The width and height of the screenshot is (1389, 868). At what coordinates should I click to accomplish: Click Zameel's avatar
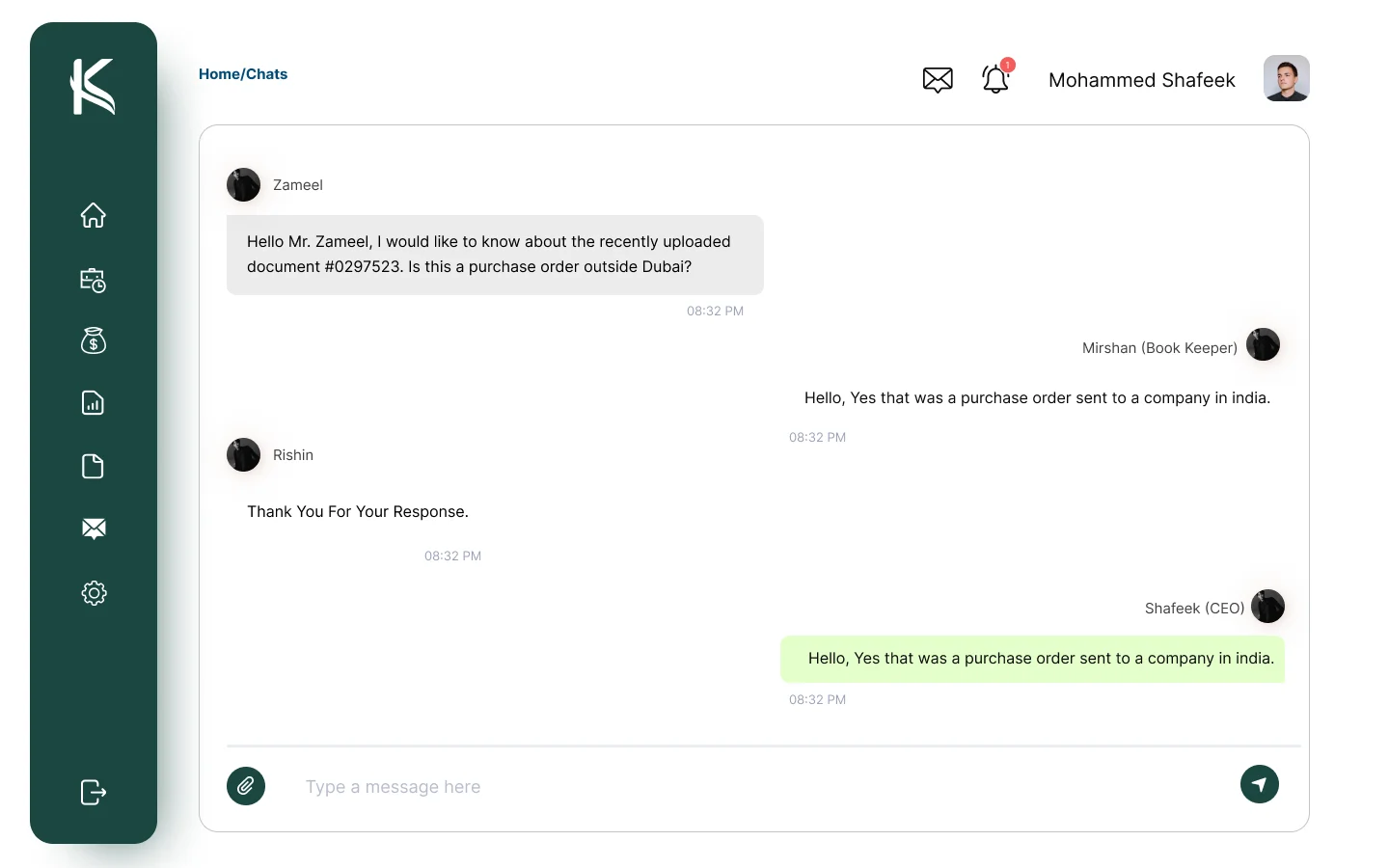coord(244,185)
